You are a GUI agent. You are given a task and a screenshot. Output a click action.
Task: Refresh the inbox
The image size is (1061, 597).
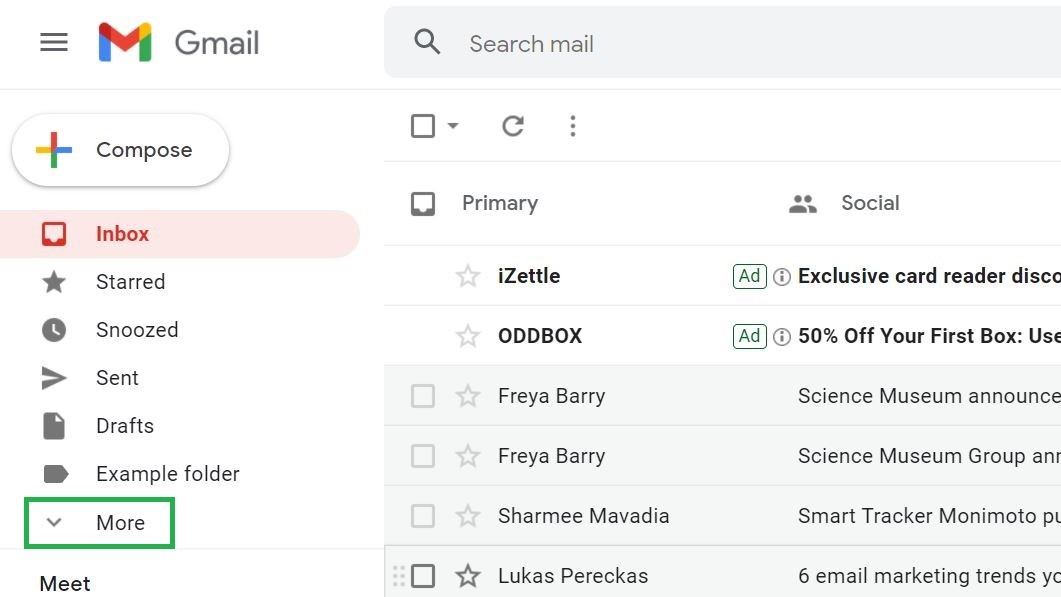tap(513, 126)
